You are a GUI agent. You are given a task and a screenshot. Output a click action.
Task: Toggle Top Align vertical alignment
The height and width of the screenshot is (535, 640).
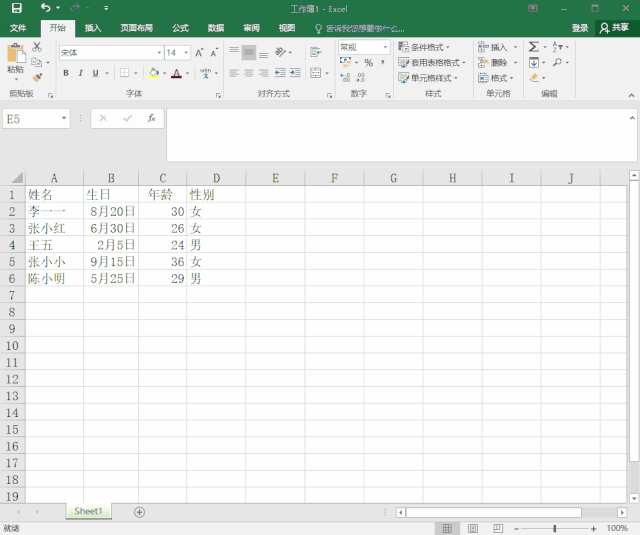tap(234, 52)
